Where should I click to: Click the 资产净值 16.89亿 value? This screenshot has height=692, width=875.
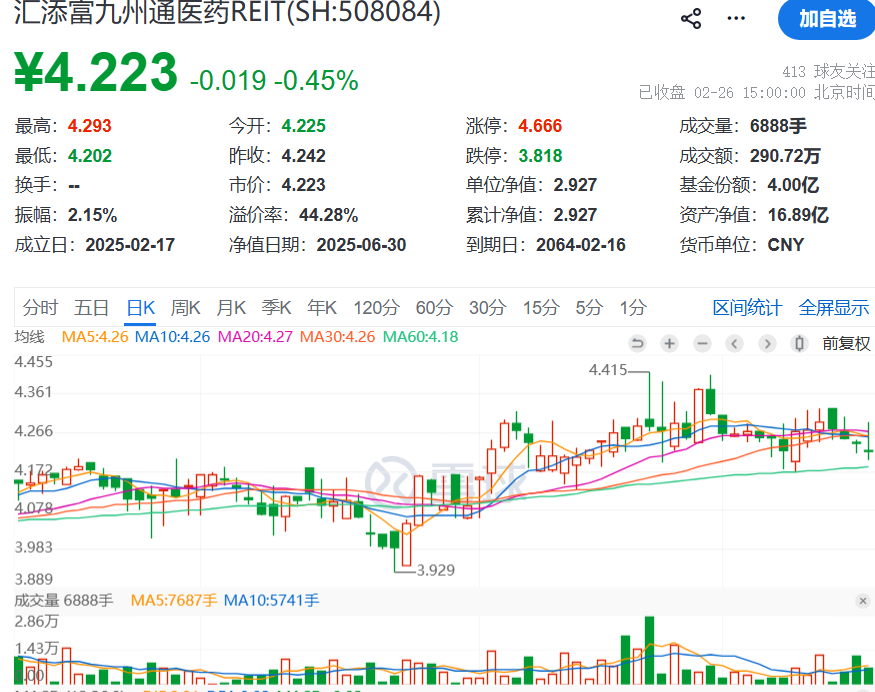coord(798,215)
